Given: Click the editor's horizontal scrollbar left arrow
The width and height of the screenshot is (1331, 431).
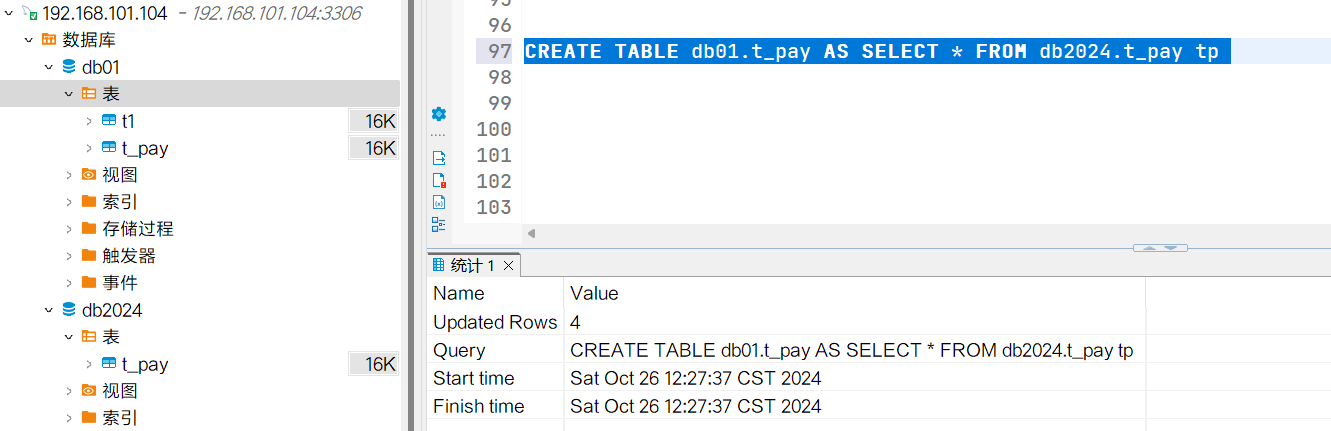Looking at the screenshot, I should pos(531,233).
